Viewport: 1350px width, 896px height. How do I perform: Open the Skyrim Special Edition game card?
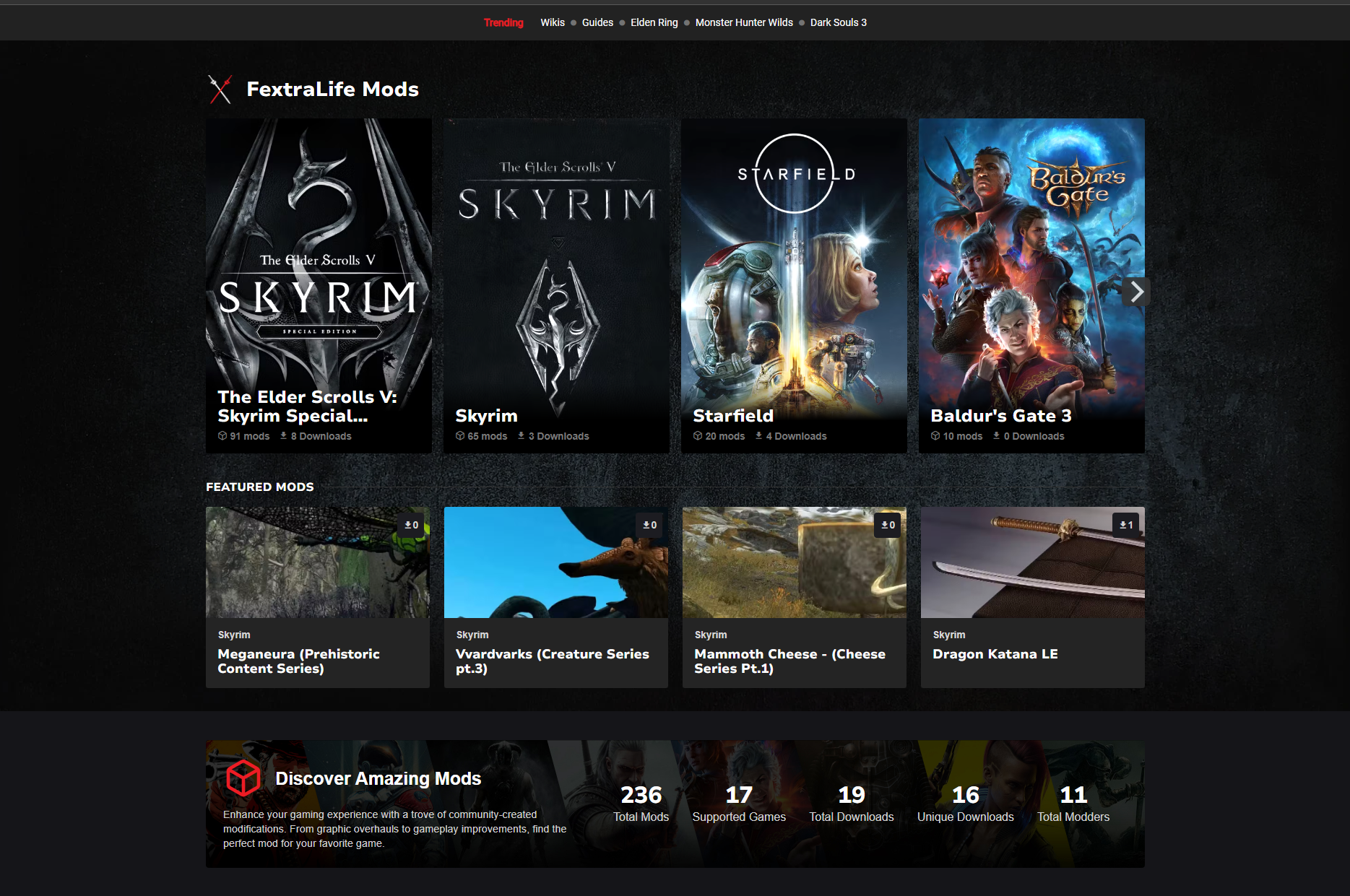click(319, 285)
